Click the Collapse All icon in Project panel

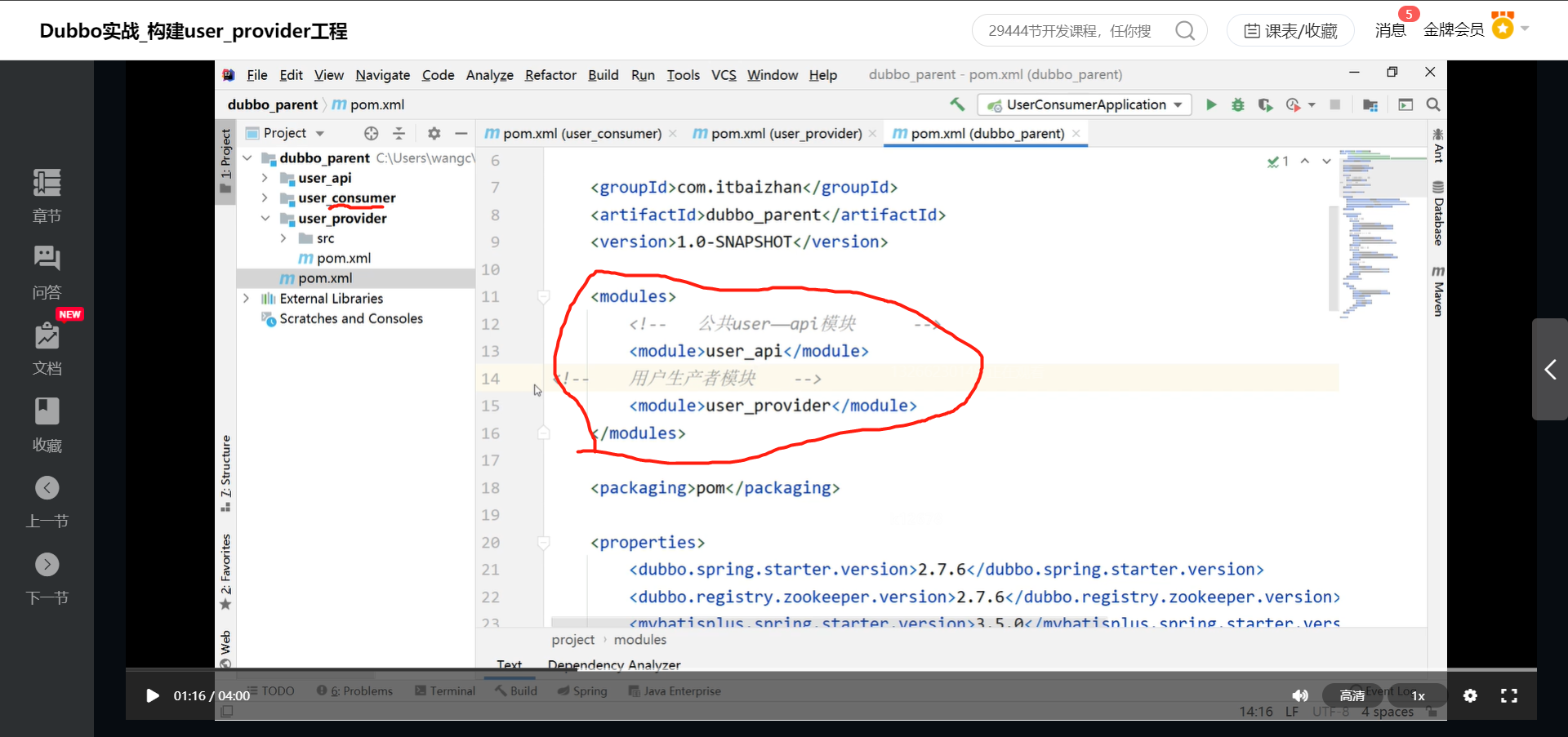pyautogui.click(x=399, y=133)
